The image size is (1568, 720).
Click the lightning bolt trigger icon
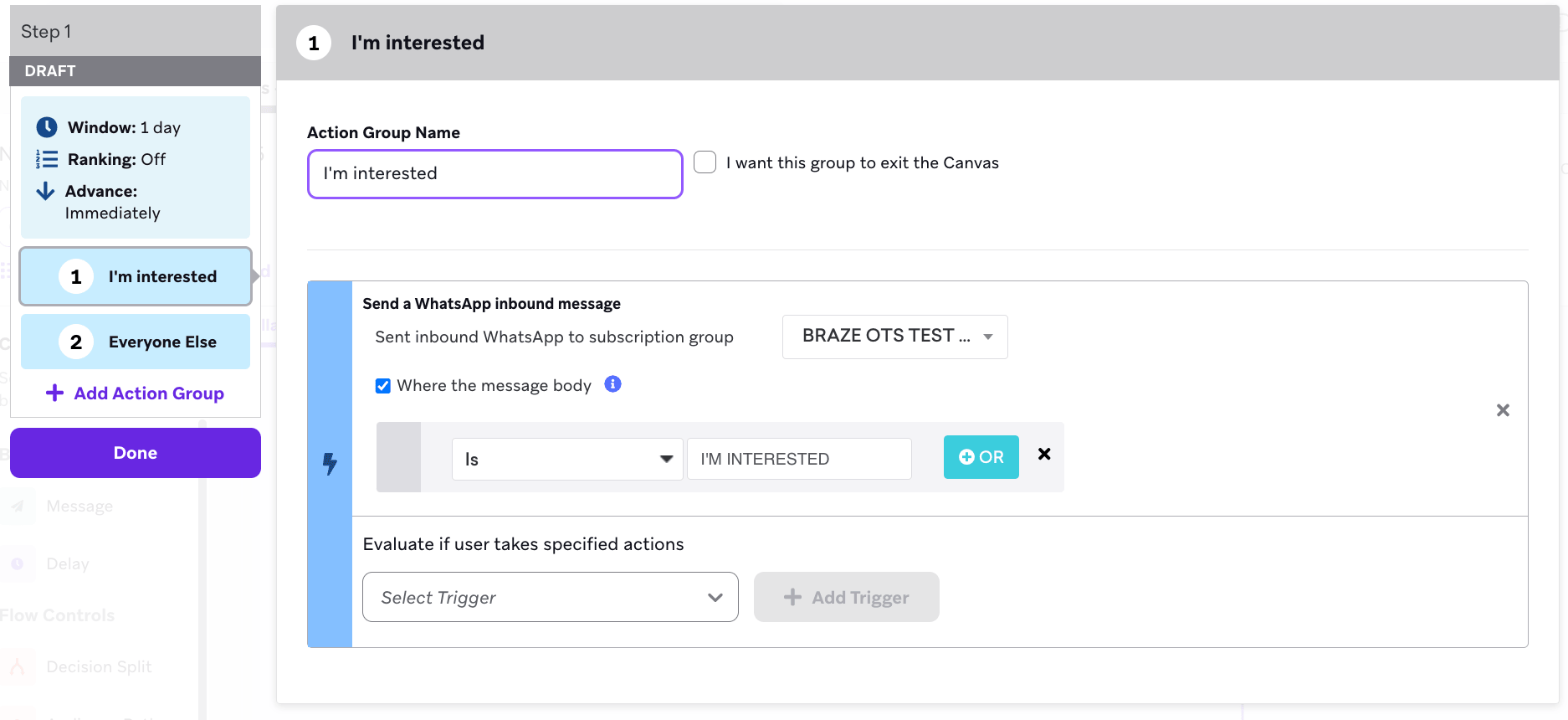[x=330, y=464]
